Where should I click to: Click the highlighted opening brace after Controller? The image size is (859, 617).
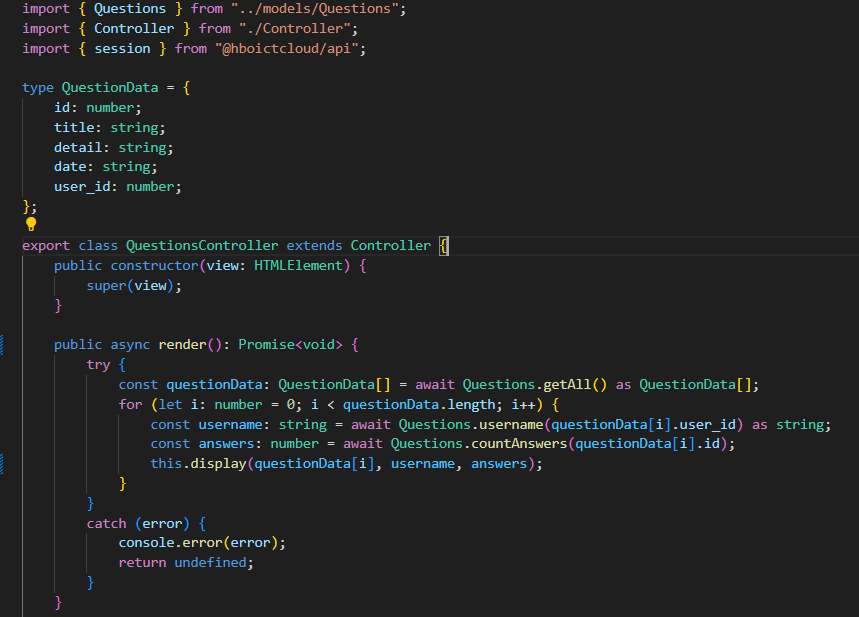pyautogui.click(x=444, y=245)
